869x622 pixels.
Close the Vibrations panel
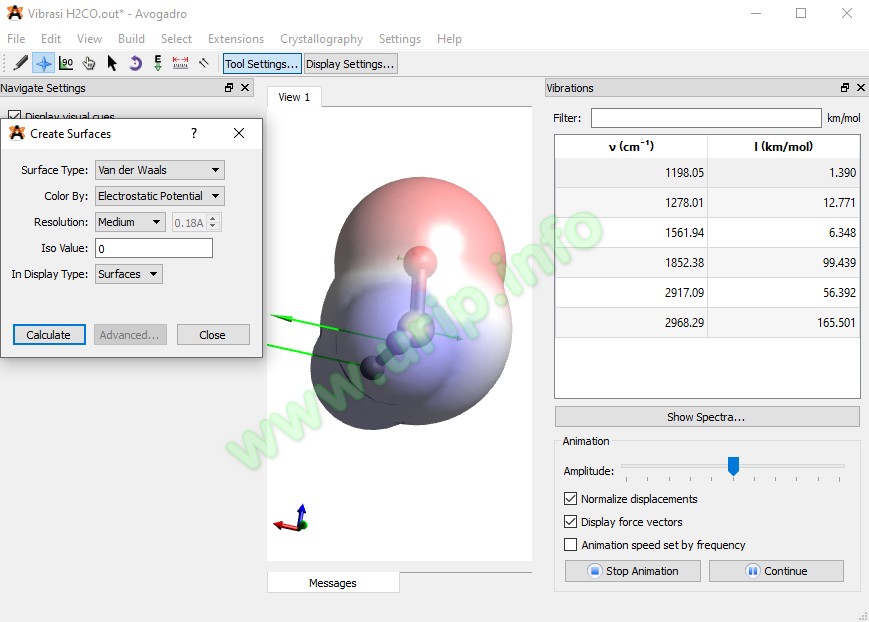[861, 88]
